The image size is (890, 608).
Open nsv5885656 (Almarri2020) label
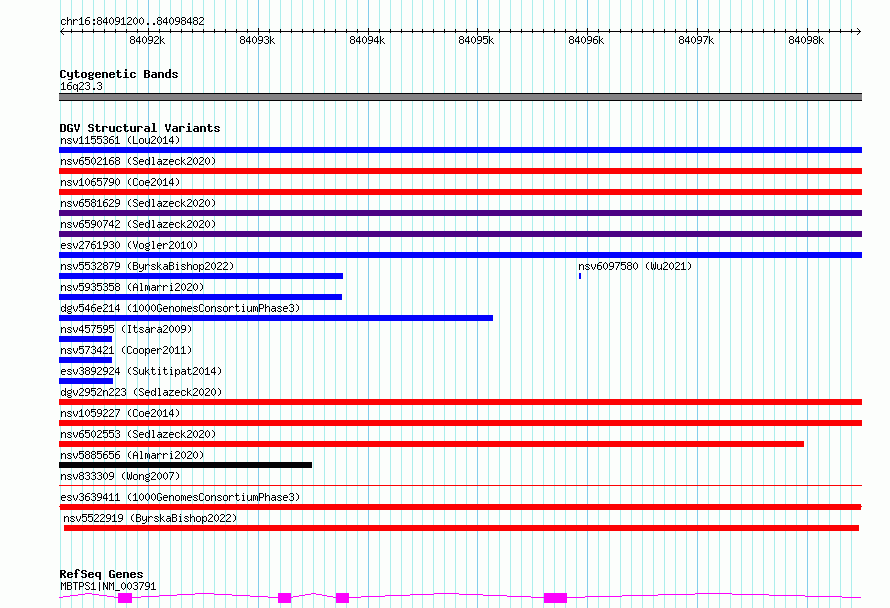tap(132, 455)
